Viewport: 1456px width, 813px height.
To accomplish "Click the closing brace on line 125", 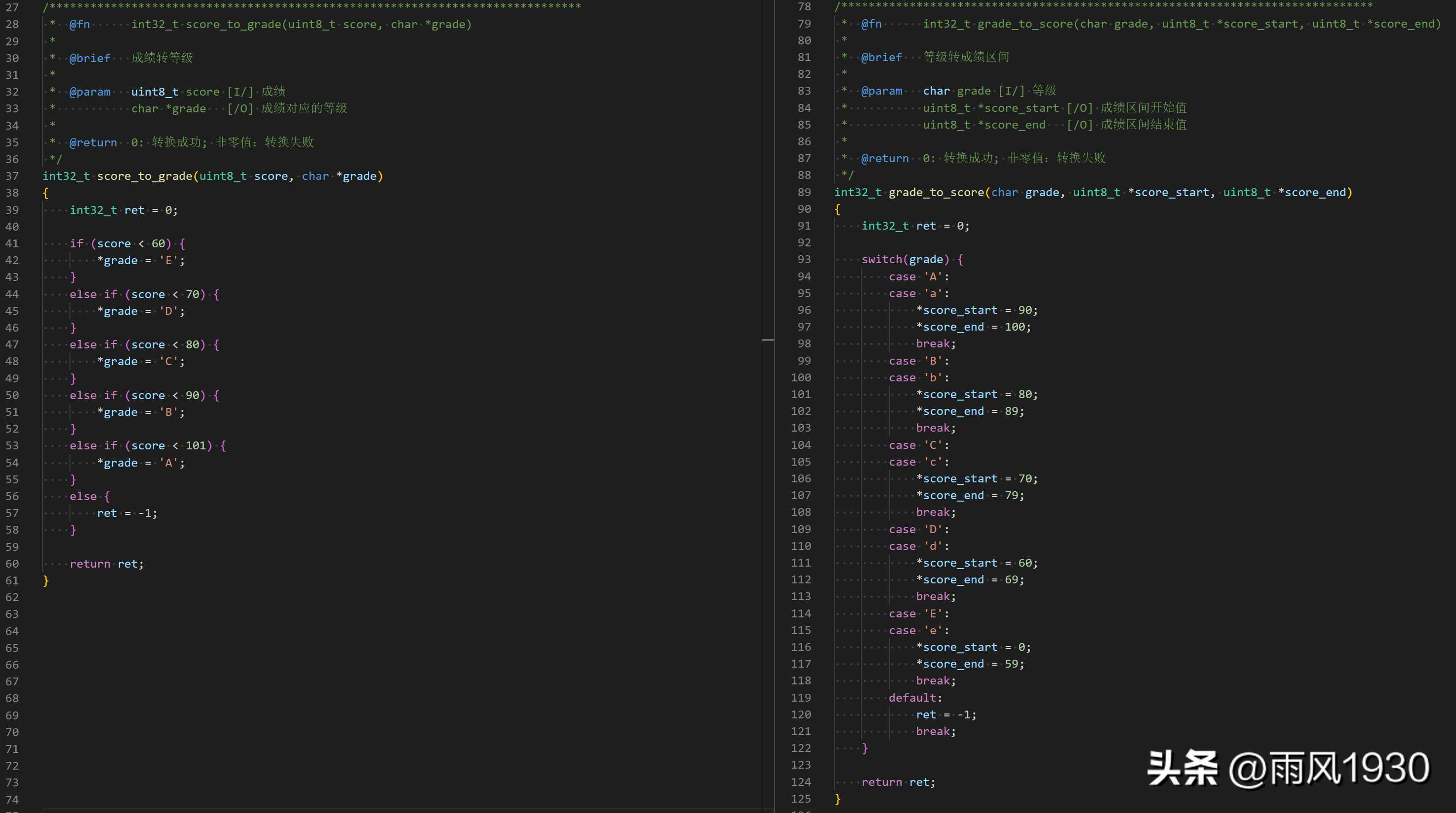I will (838, 799).
